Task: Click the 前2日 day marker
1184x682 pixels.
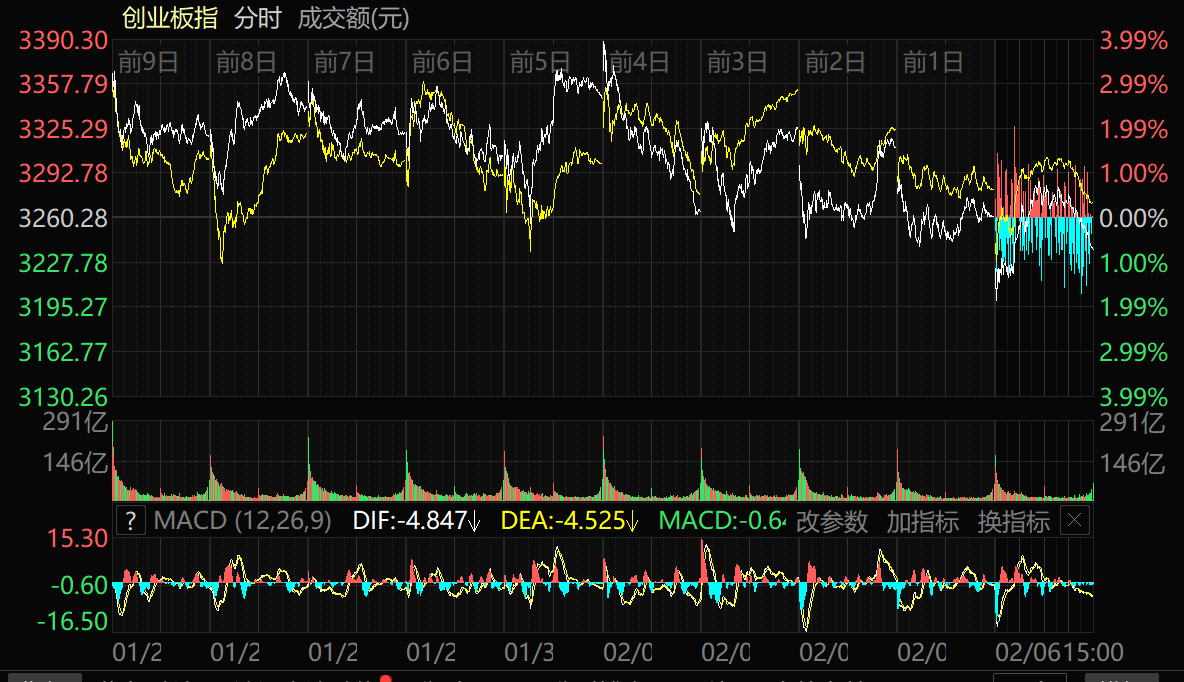Action: tap(835, 62)
